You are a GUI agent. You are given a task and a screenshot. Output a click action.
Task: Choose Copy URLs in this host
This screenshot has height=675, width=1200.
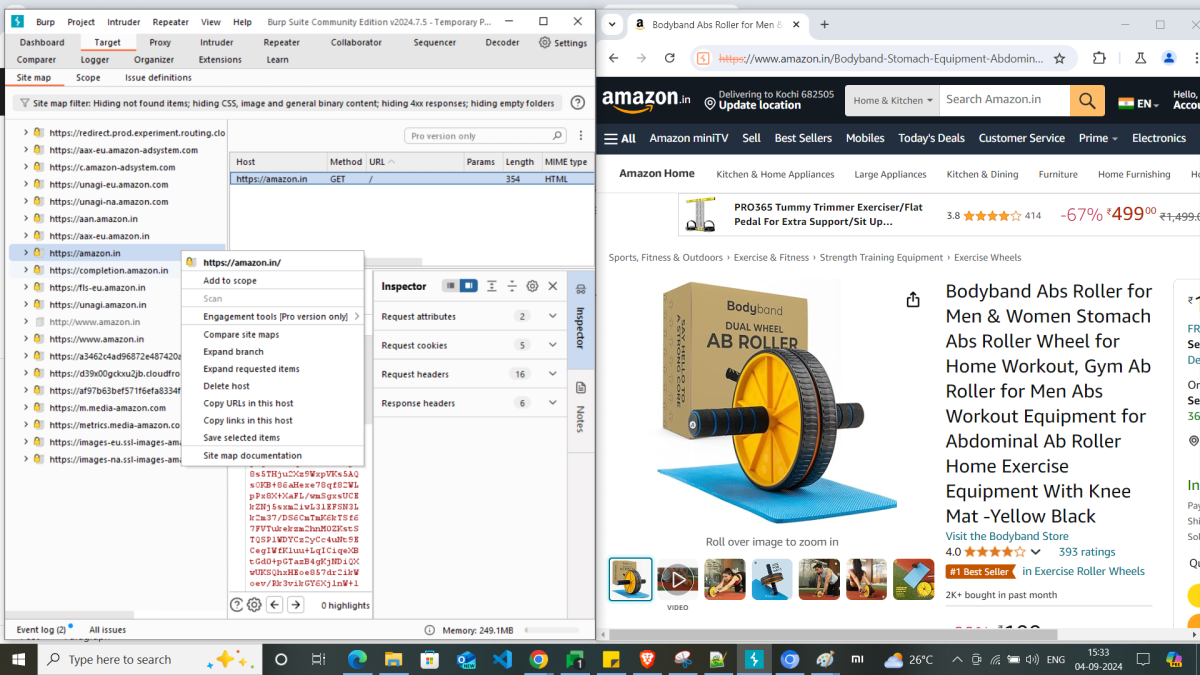point(272,403)
